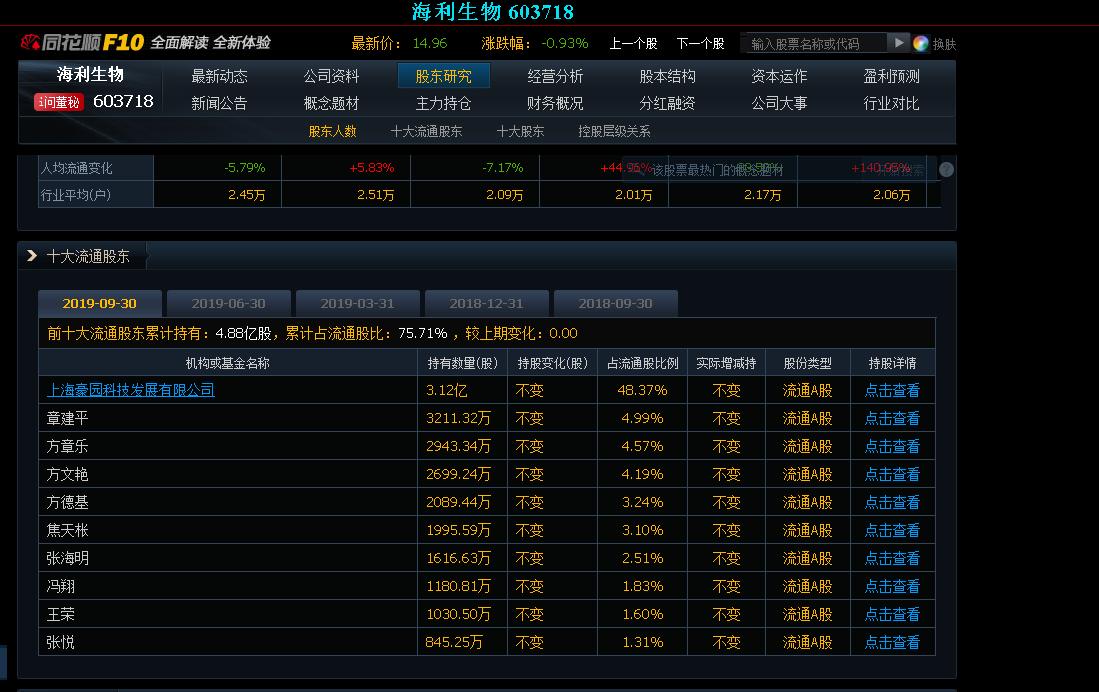Click the help question mark icon
The image size is (1099, 692).
946,170
